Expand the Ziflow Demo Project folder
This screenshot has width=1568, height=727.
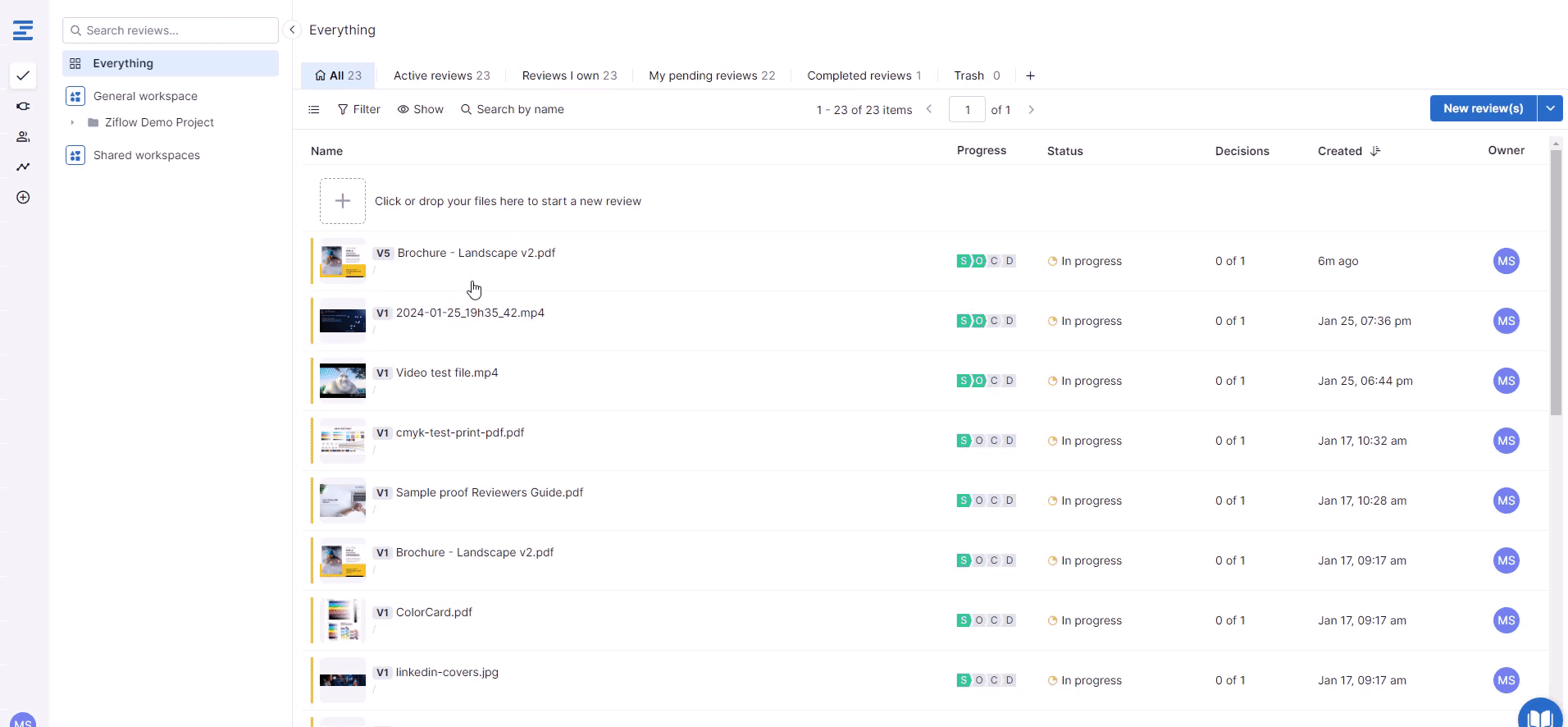pos(73,122)
